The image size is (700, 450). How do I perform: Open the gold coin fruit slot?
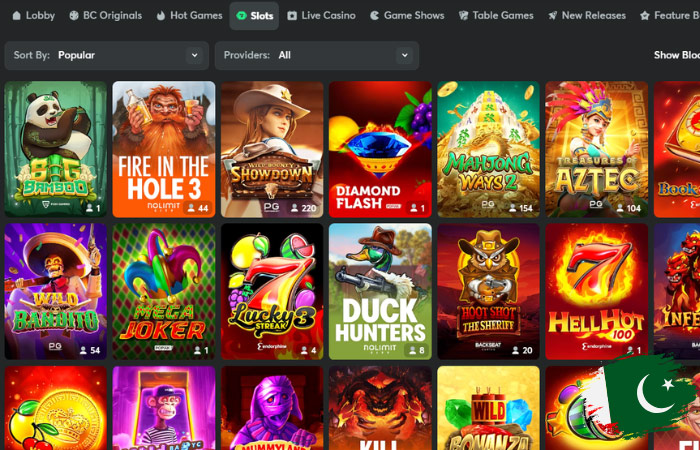pyautogui.click(x=56, y=408)
